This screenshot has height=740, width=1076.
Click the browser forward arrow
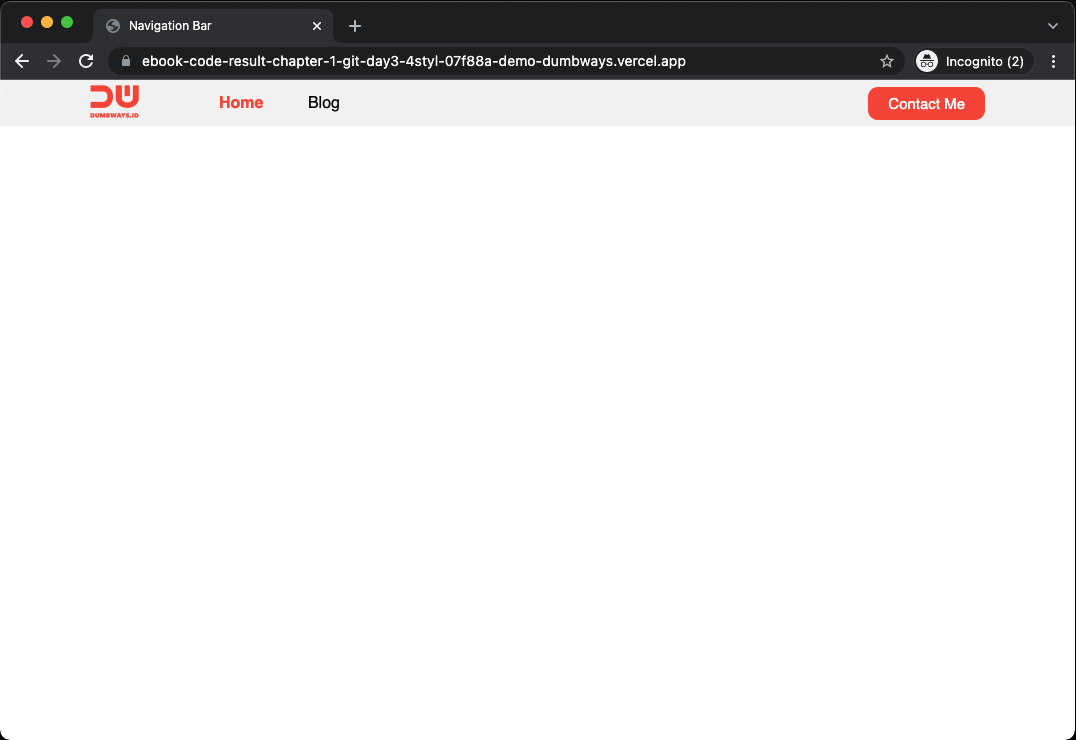point(54,61)
